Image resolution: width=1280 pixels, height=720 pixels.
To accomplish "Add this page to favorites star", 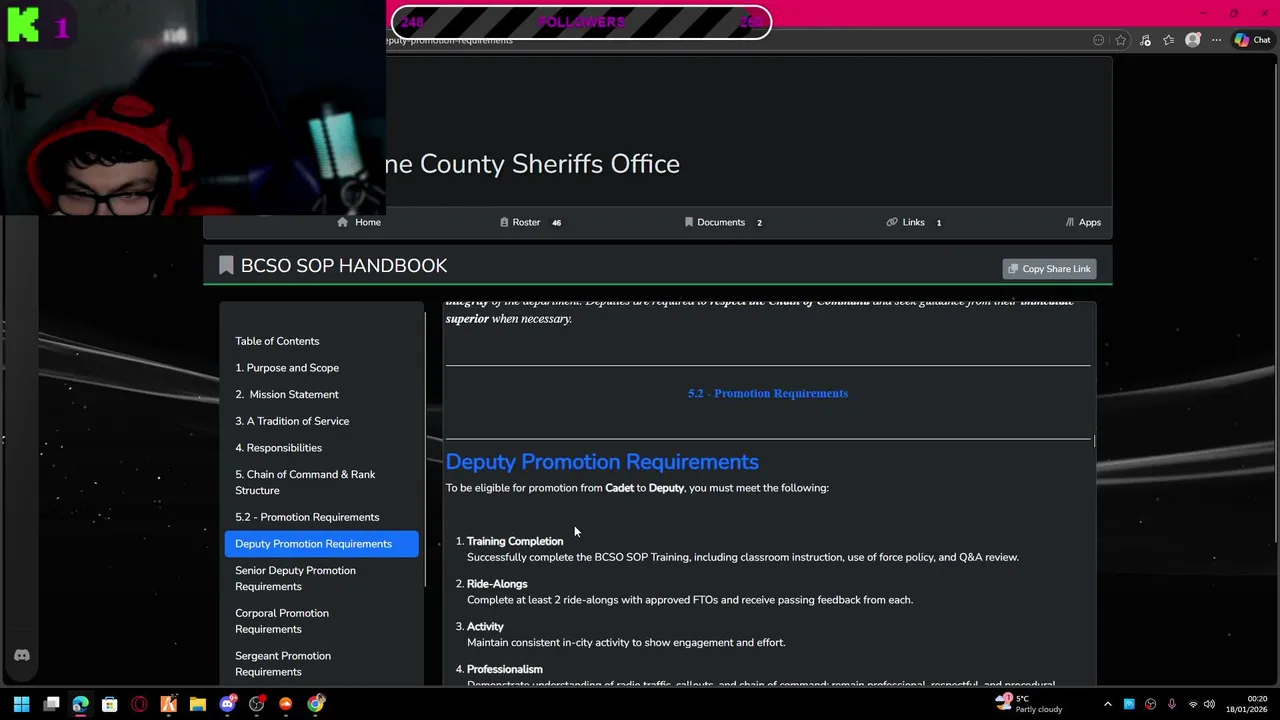I will 1121,40.
